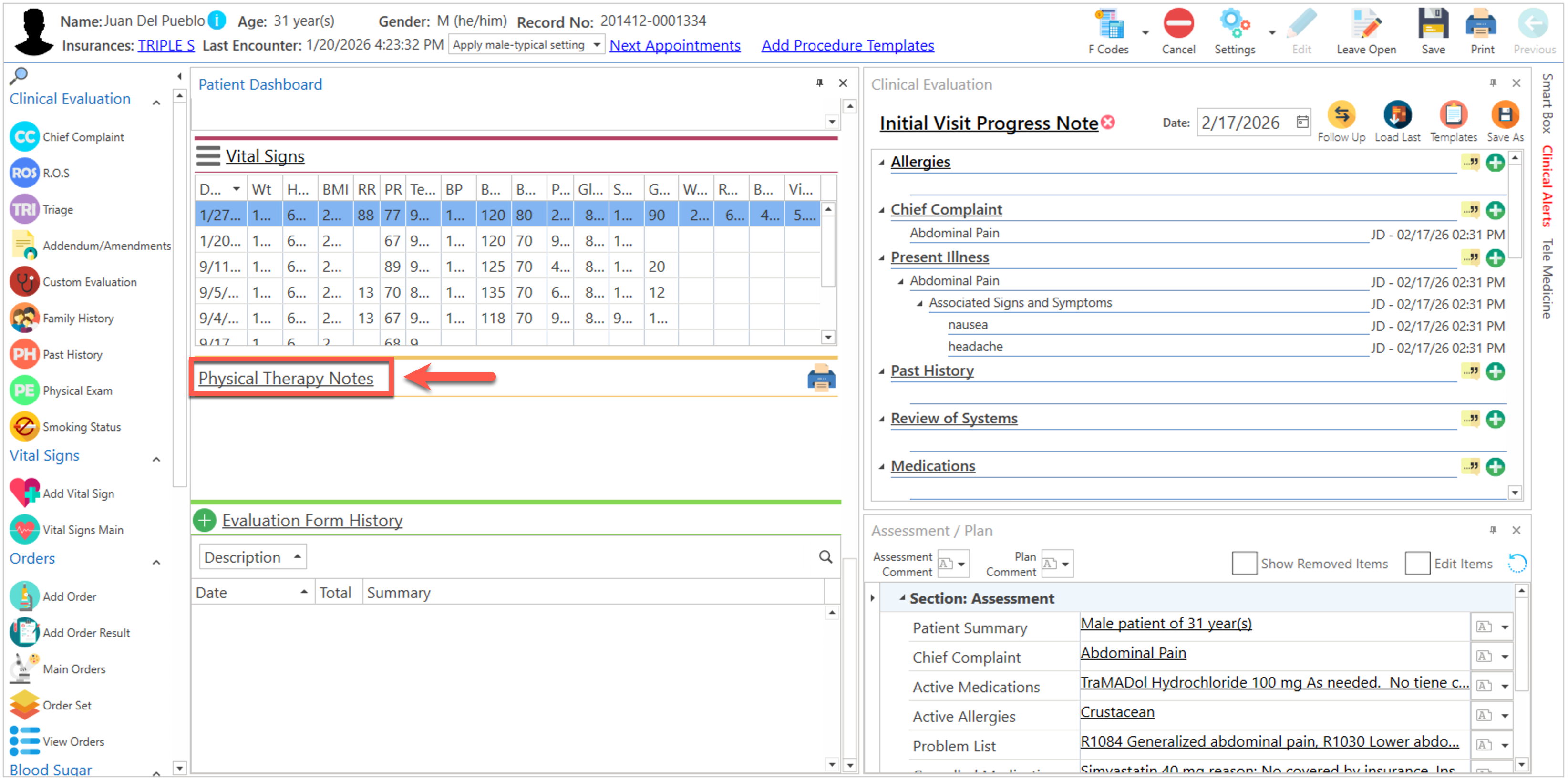Image resolution: width=1568 pixels, height=781 pixels.
Task: Open the Templates clipboard icon
Action: pos(1453,116)
